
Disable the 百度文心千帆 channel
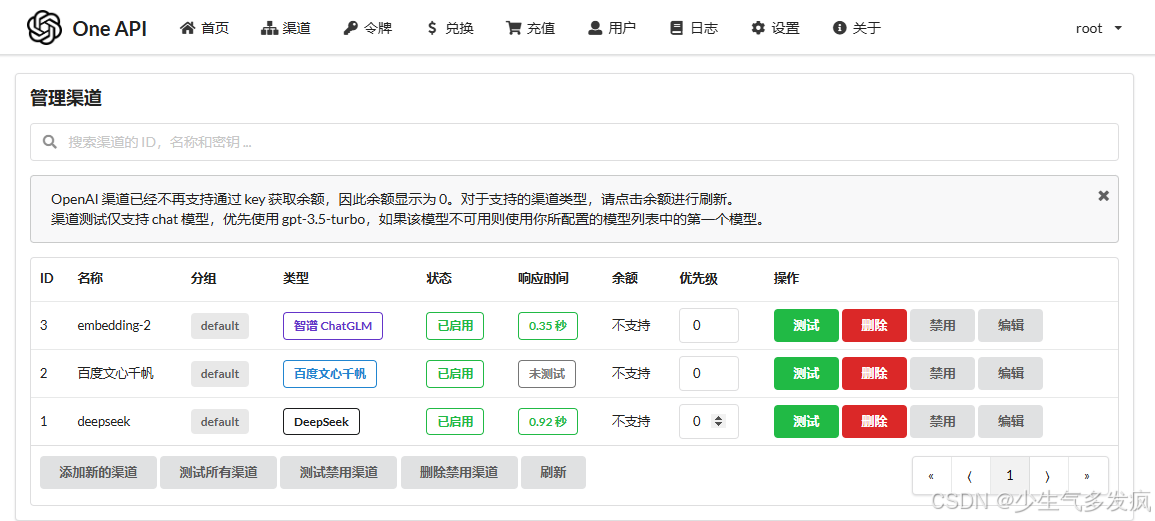[x=942, y=374]
